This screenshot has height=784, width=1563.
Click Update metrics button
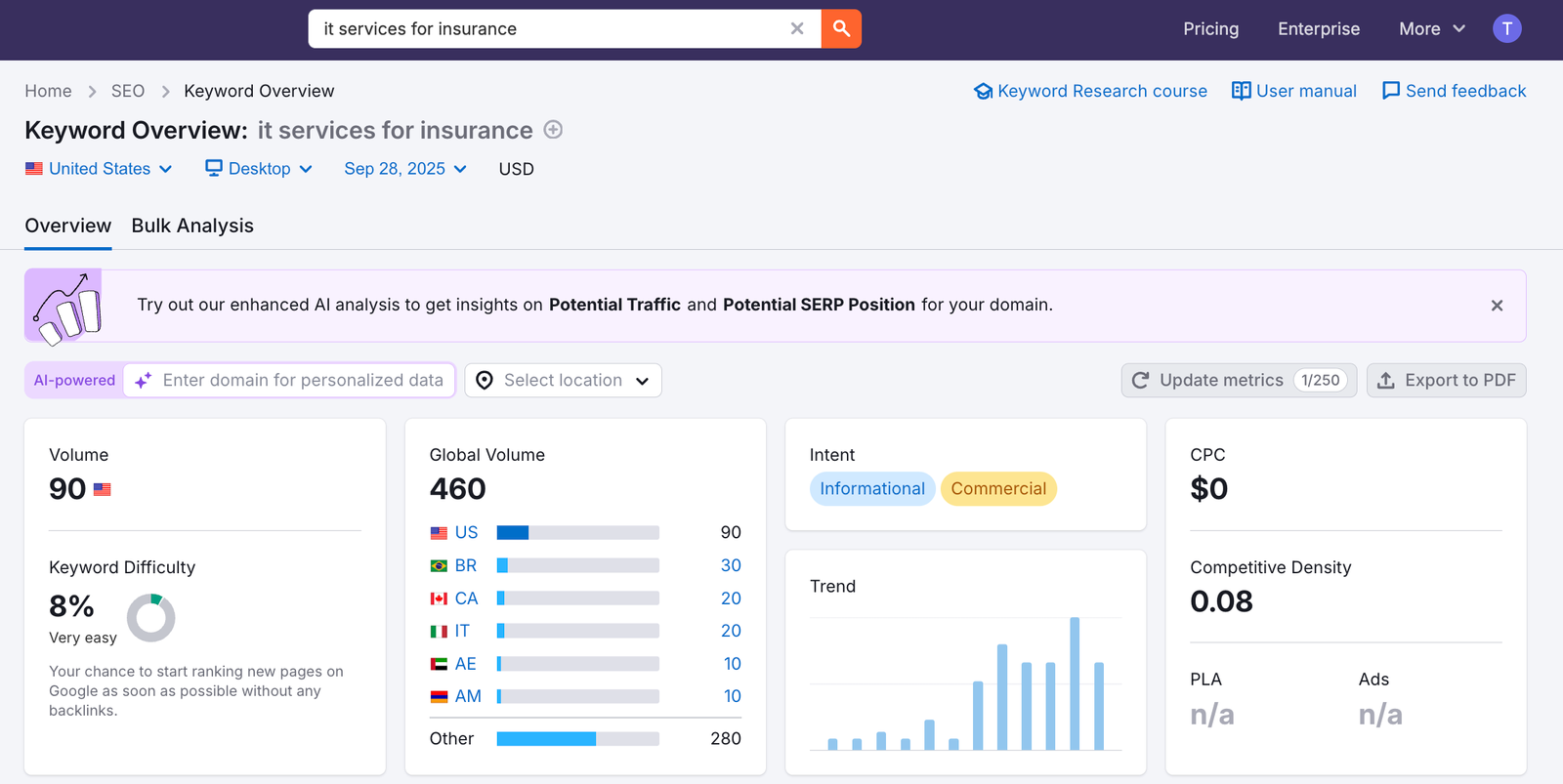pos(1239,381)
